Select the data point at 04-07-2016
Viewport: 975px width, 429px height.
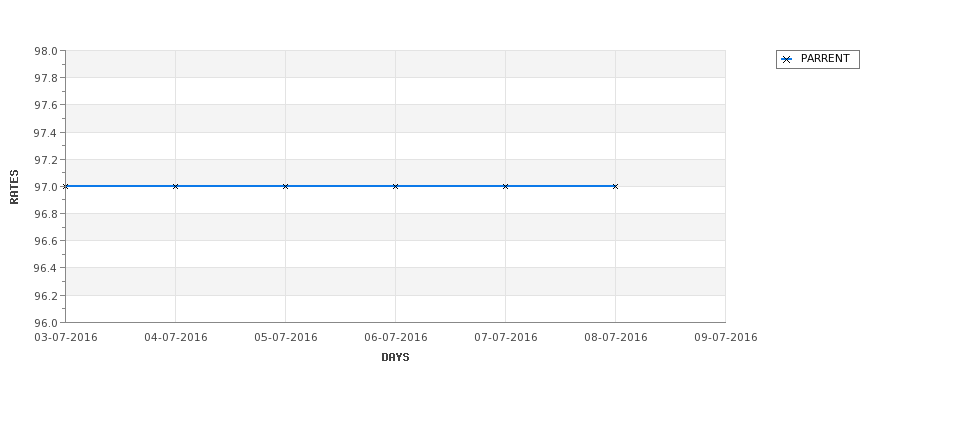pos(175,187)
